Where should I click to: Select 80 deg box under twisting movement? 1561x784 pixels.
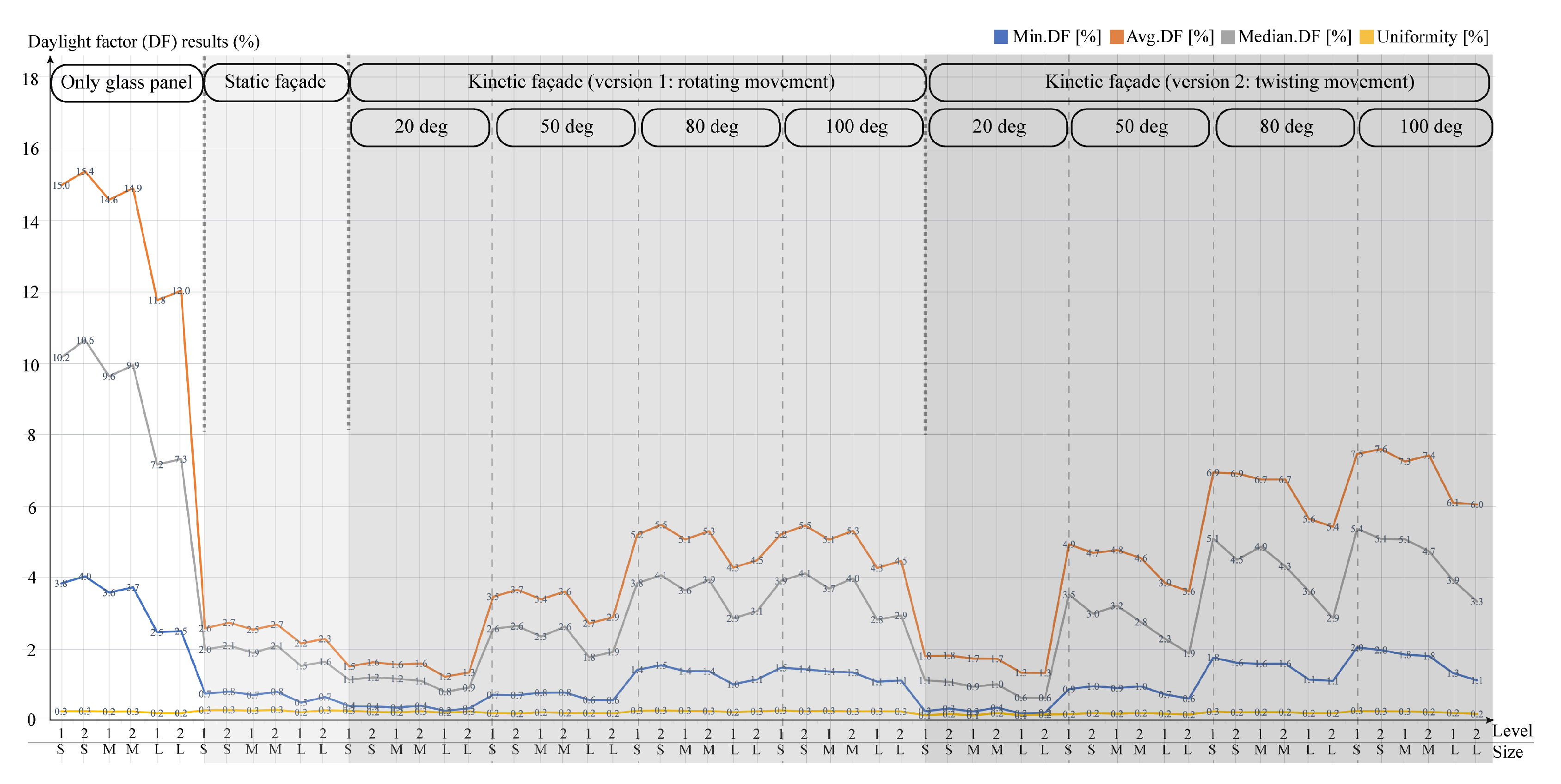[x=1286, y=127]
